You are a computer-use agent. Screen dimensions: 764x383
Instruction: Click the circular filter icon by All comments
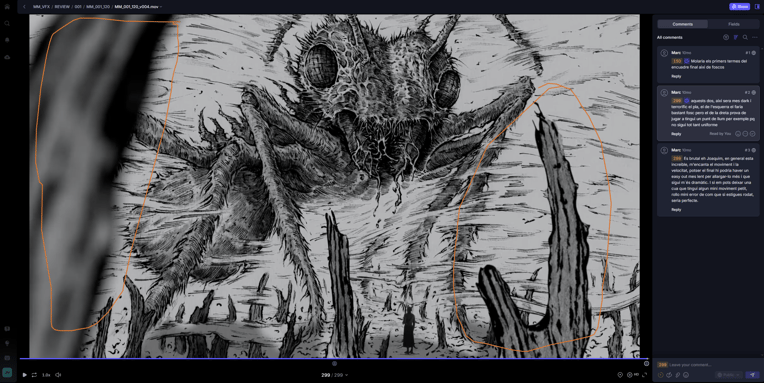pos(726,37)
